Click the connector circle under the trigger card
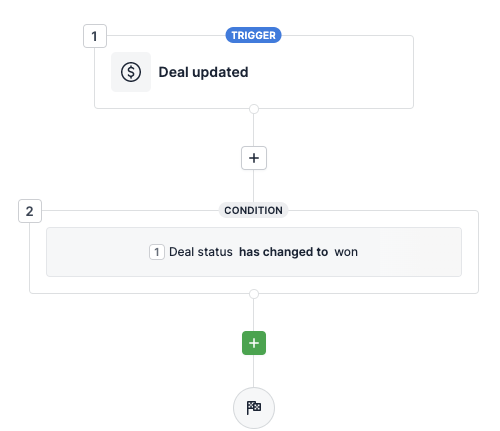Viewport: 500px width, 431px height. point(254,109)
